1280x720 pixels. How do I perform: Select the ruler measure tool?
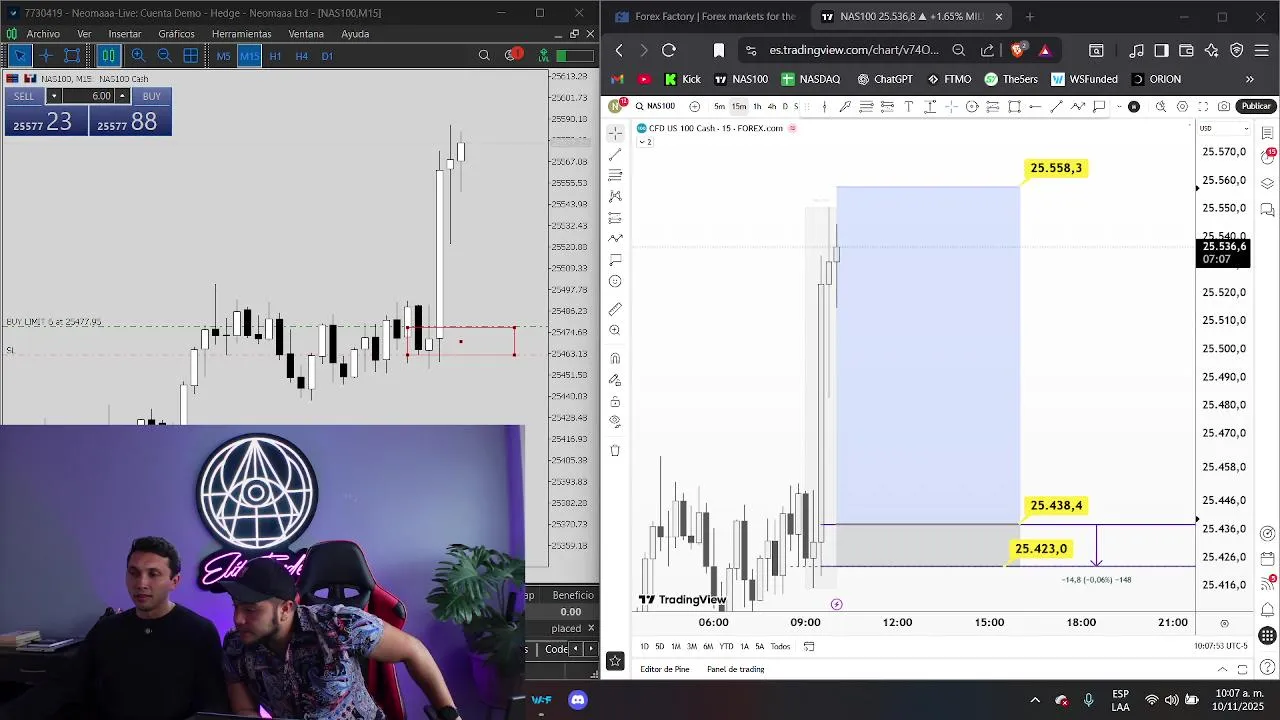(x=615, y=309)
